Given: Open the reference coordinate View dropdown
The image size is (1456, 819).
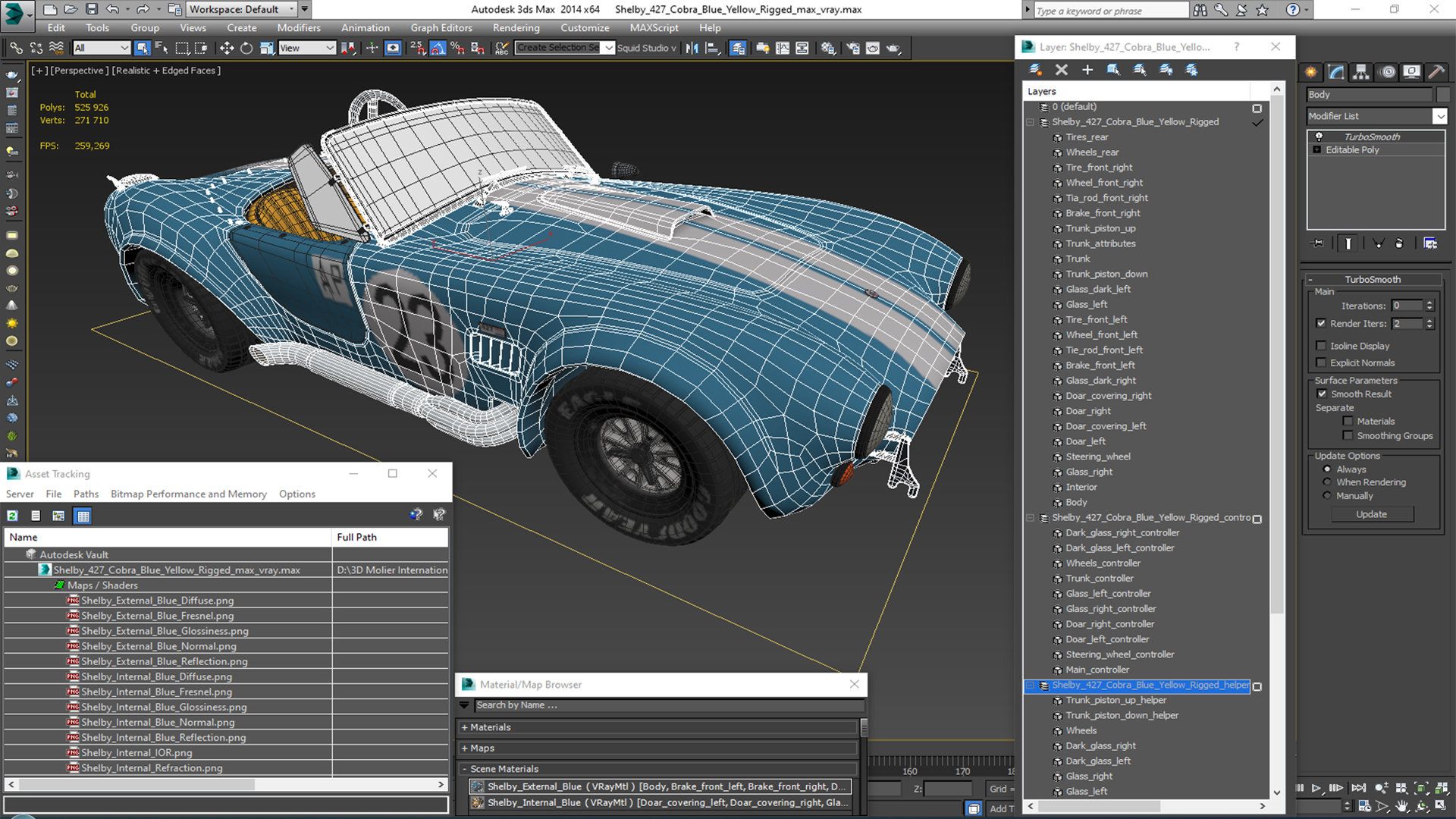Looking at the screenshot, I should [x=307, y=48].
